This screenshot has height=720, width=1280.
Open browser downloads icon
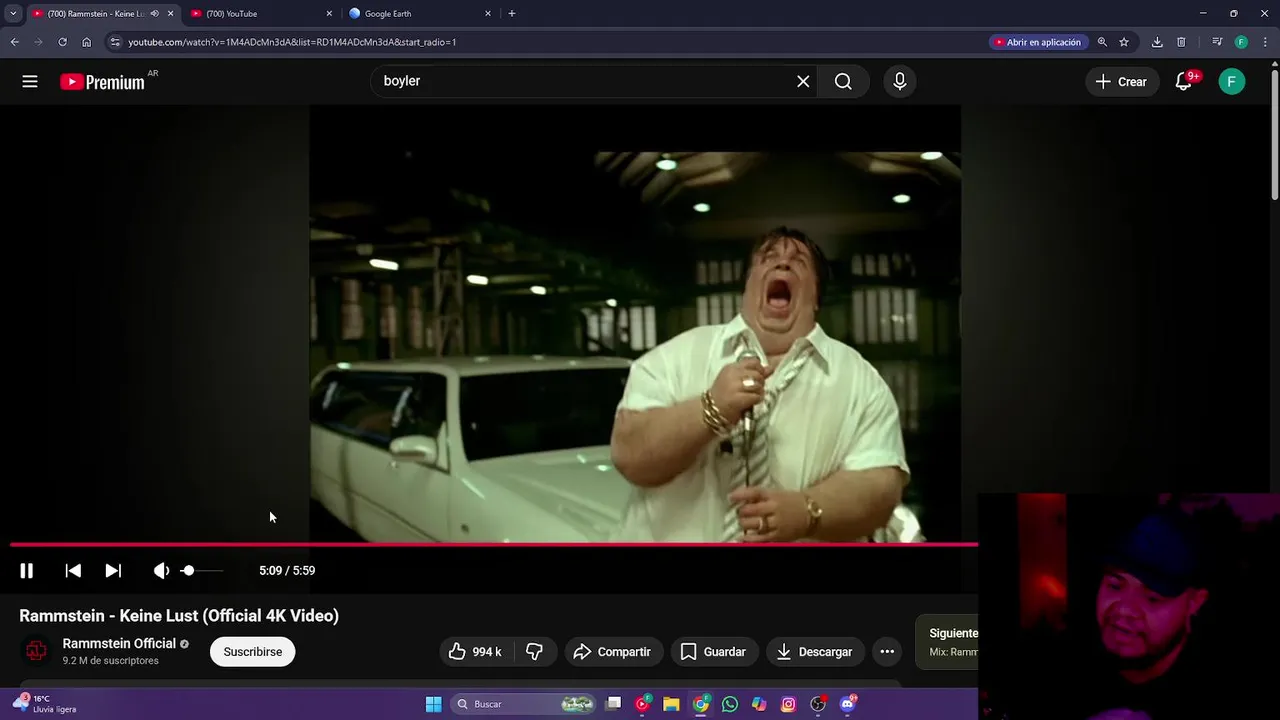coord(1157,42)
